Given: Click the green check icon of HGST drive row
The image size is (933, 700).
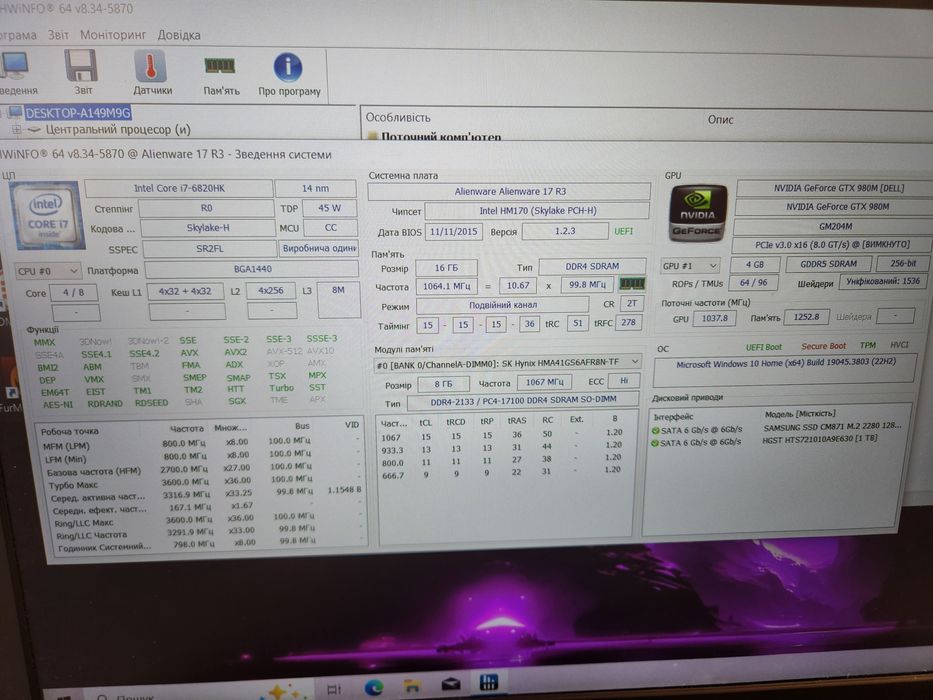Looking at the screenshot, I should [x=655, y=443].
